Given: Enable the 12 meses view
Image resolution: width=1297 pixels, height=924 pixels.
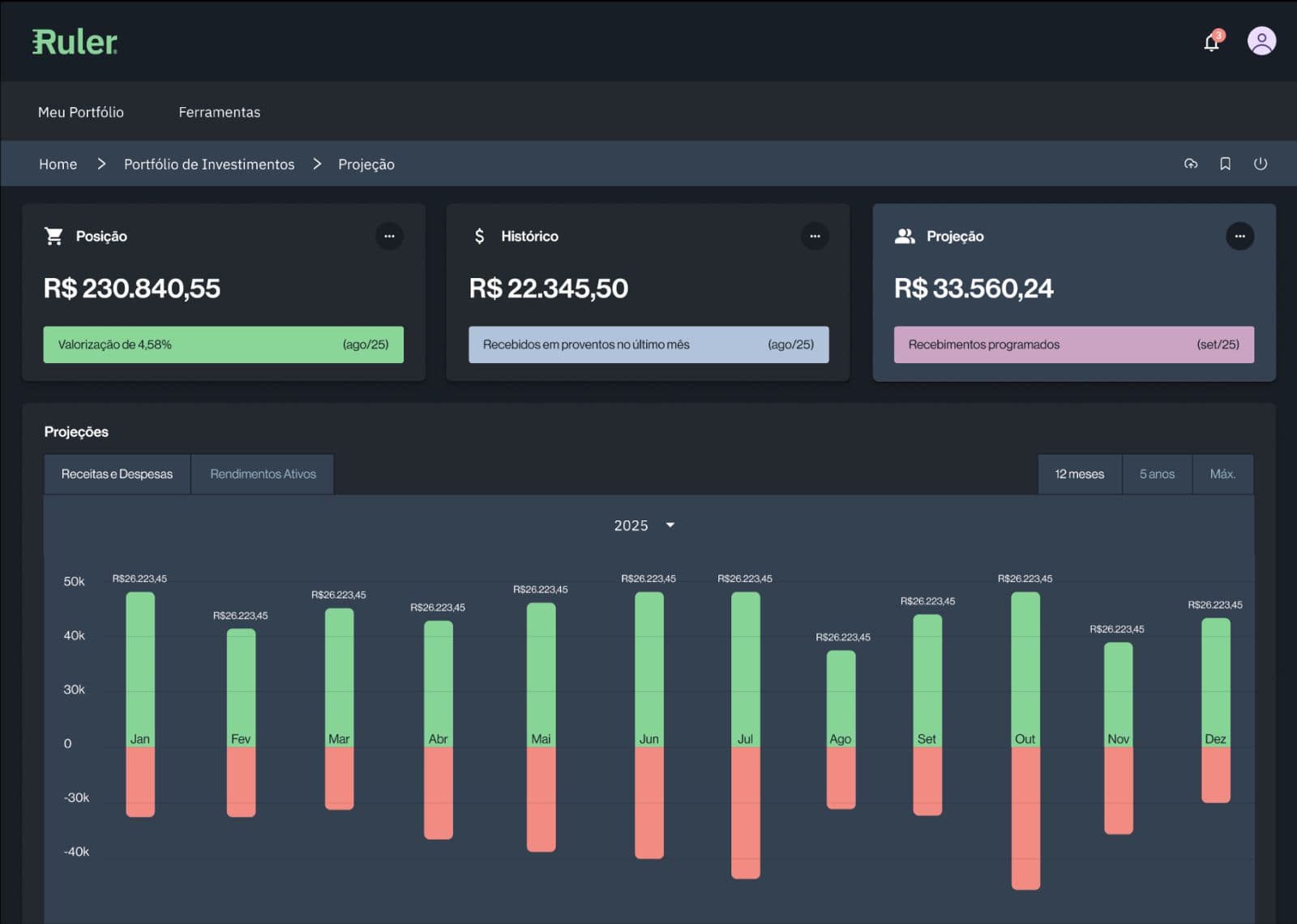Looking at the screenshot, I should point(1078,473).
